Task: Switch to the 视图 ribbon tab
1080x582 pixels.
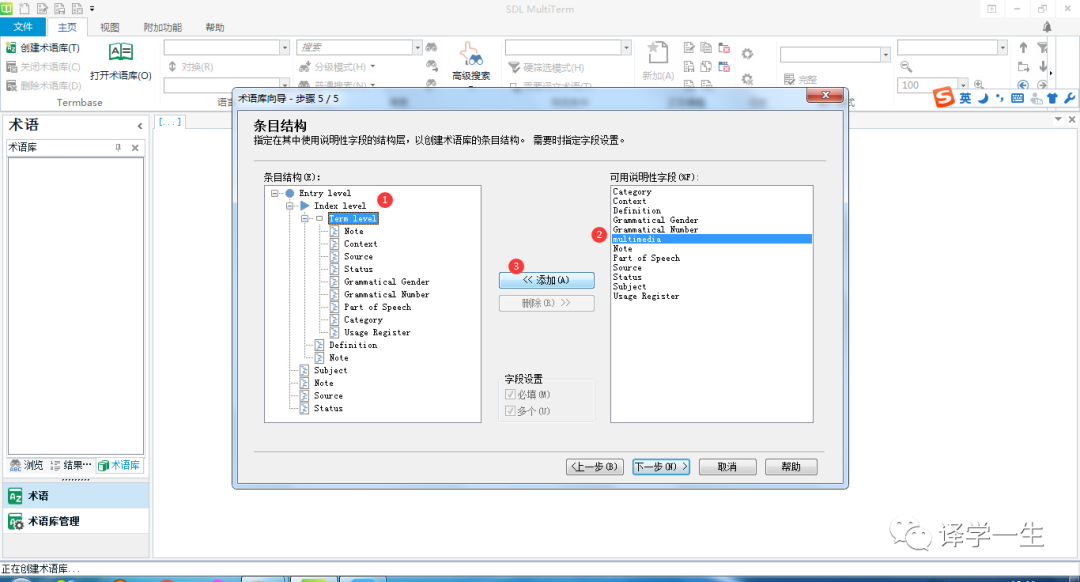Action: 110,27
